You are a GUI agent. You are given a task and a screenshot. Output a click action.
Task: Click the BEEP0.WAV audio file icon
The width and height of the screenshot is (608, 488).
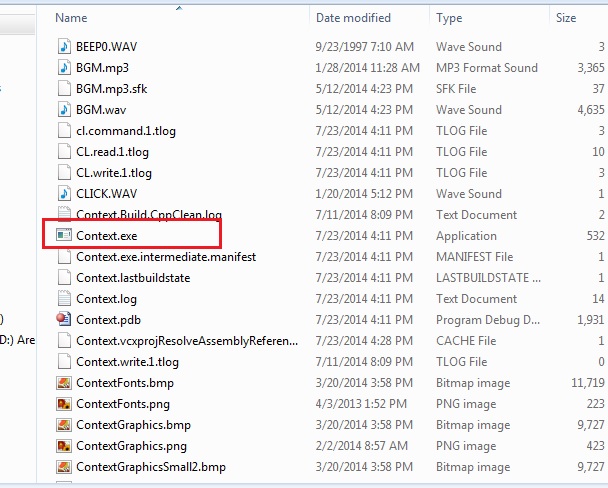pyautogui.click(x=64, y=47)
